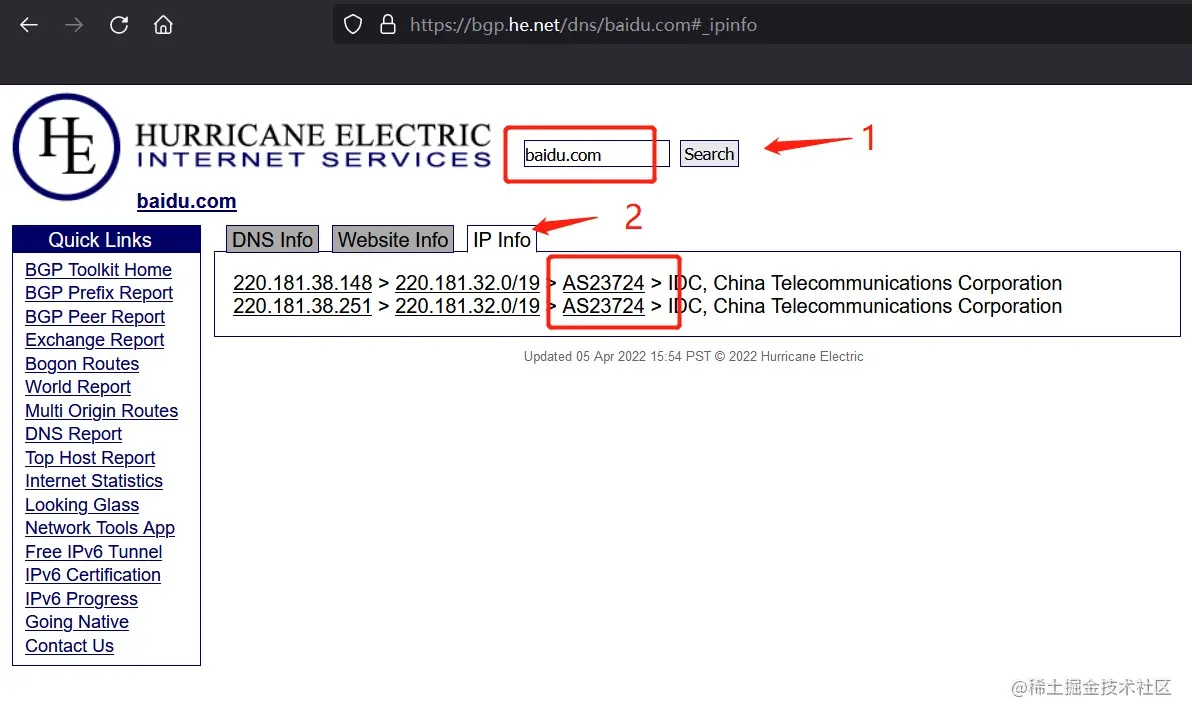Open Bogon Routes link

(82, 364)
